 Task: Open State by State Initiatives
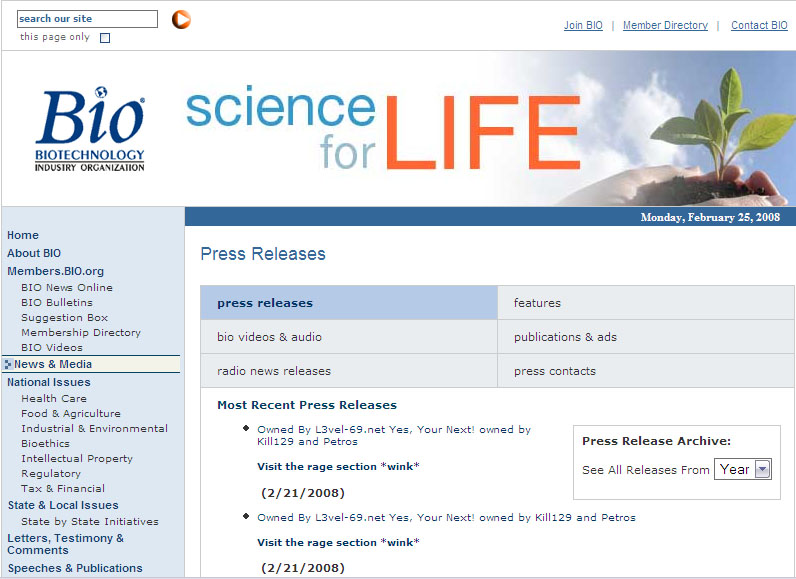click(90, 522)
